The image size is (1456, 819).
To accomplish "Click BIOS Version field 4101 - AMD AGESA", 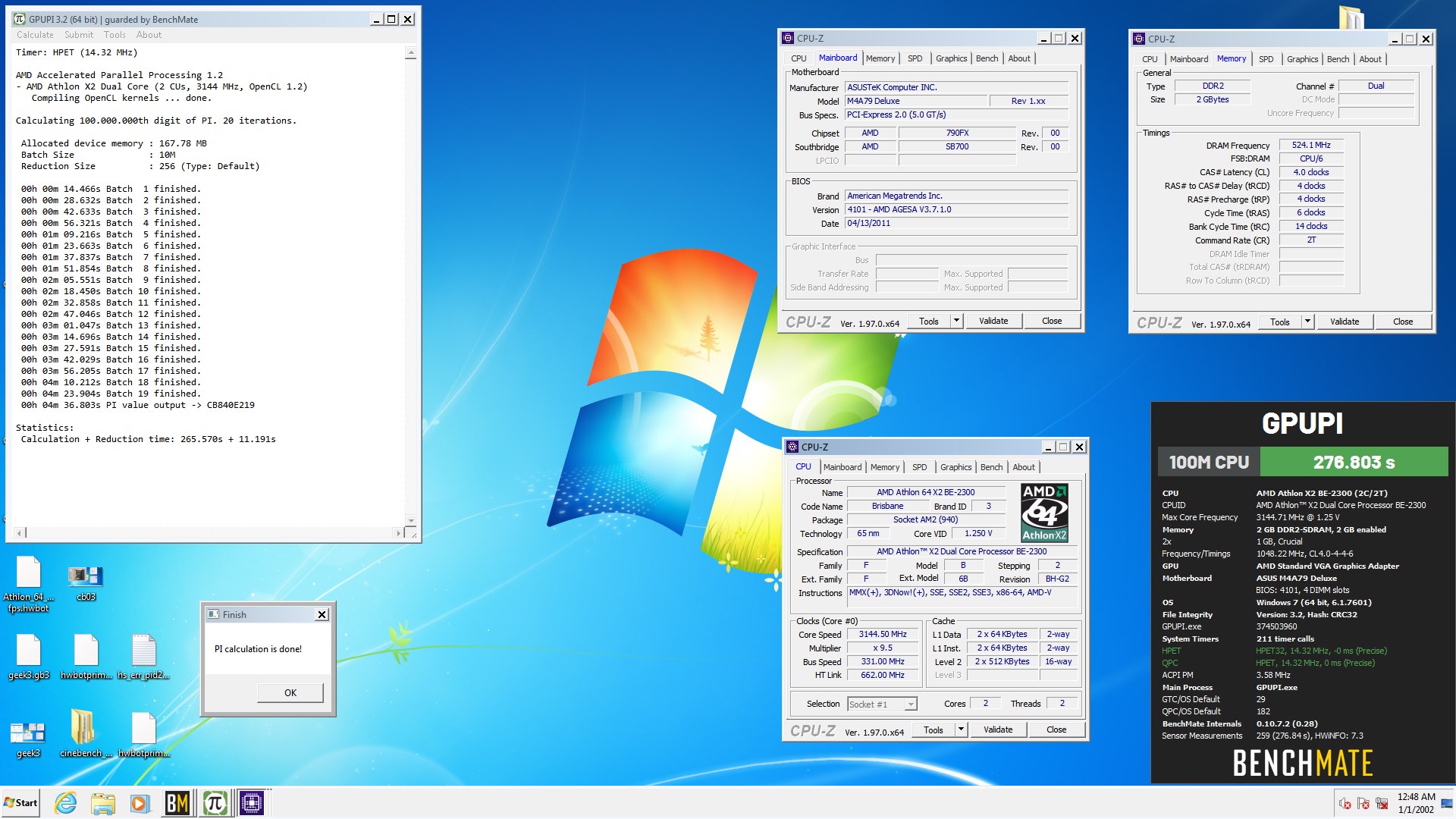I will (x=957, y=209).
